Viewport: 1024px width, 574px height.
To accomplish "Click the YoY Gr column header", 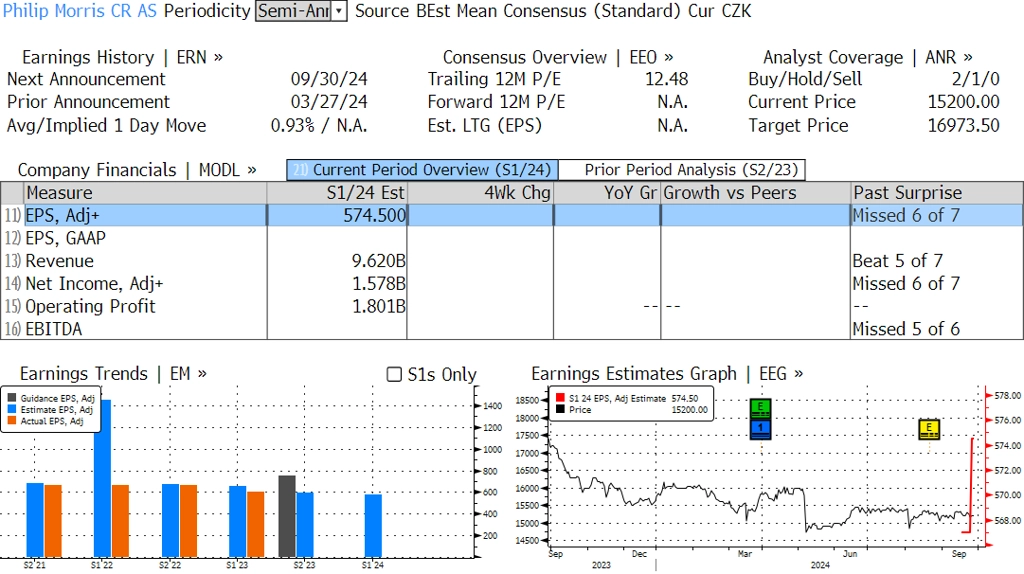I will click(x=607, y=193).
